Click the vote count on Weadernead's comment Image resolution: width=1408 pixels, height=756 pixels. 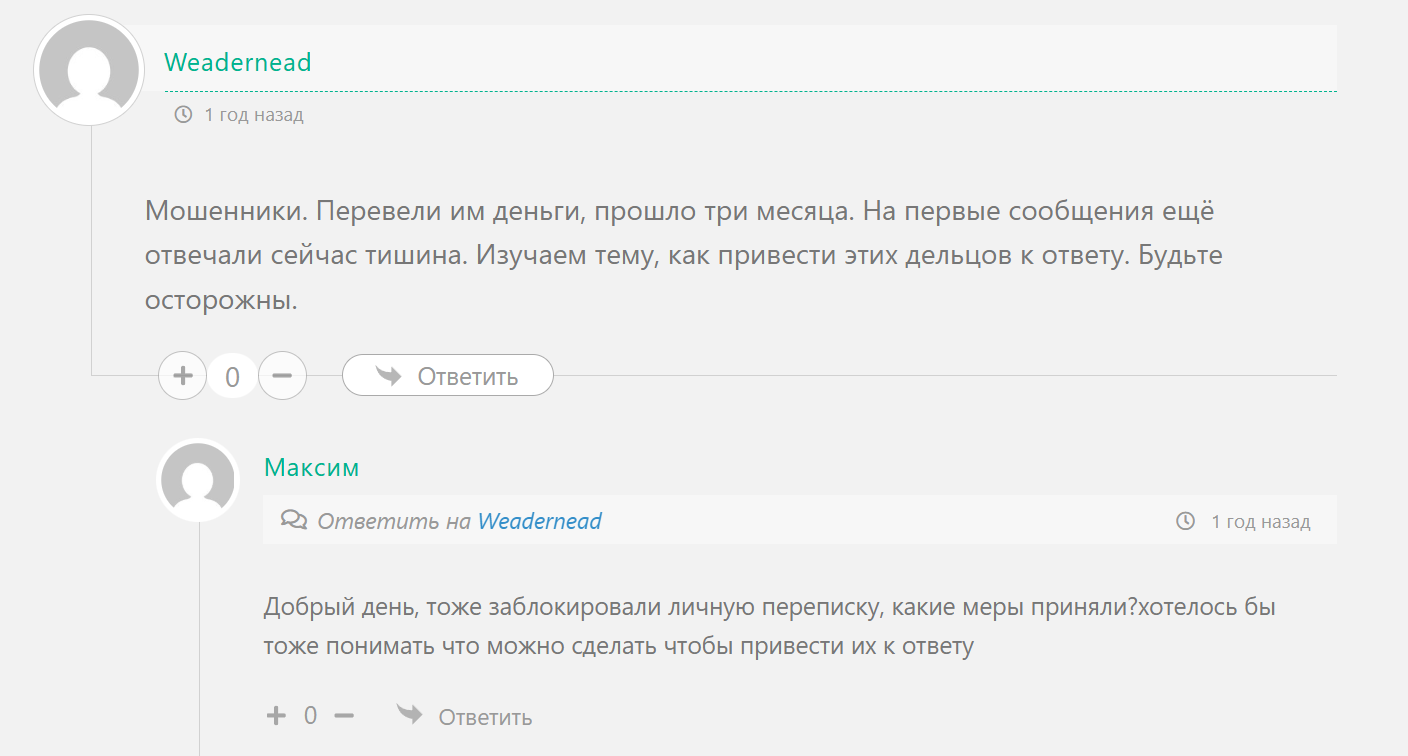pyautogui.click(x=232, y=377)
